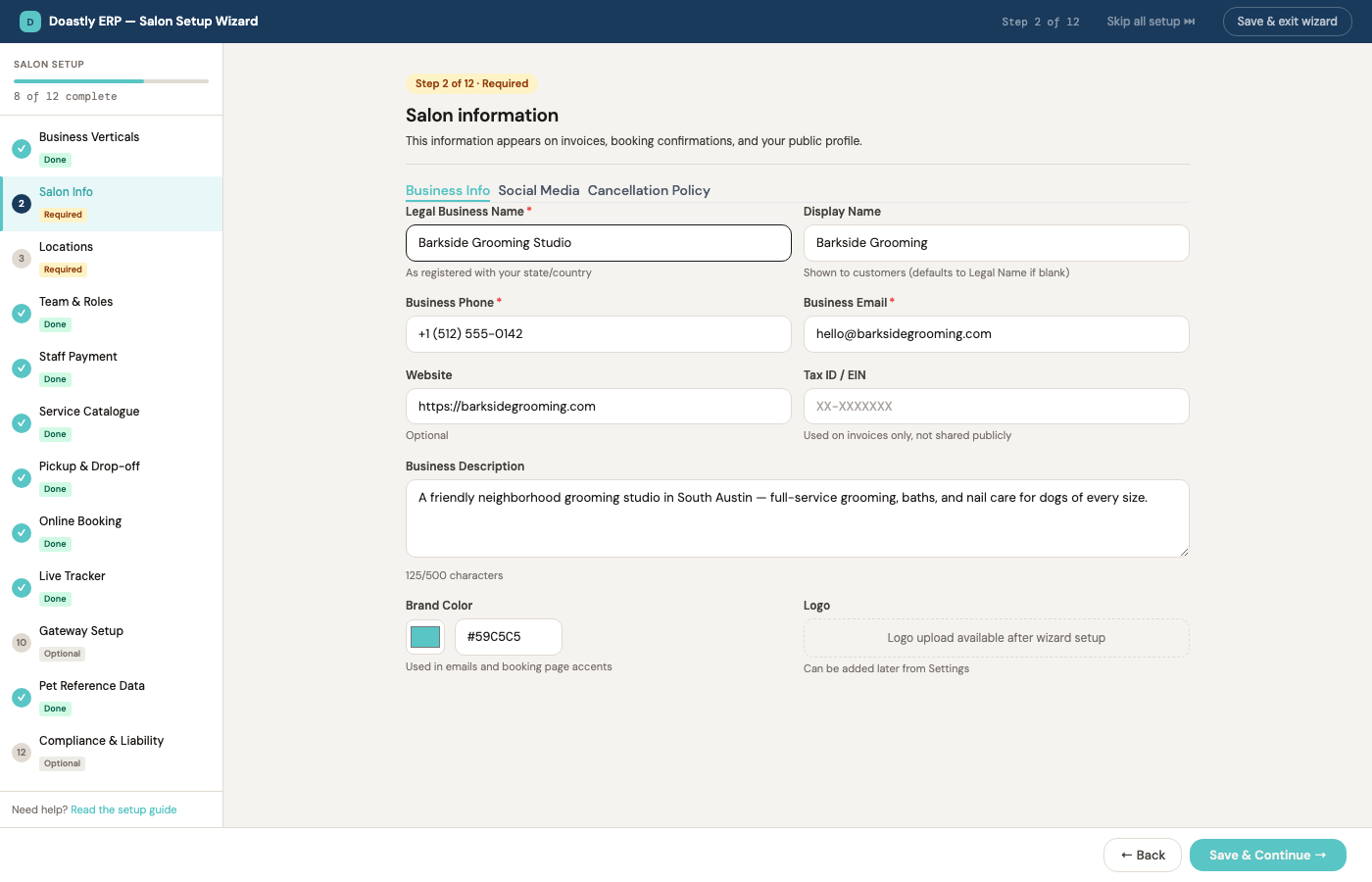The image size is (1372, 882).
Task: Click the '125/500 characters' counter text
Action: click(x=455, y=575)
